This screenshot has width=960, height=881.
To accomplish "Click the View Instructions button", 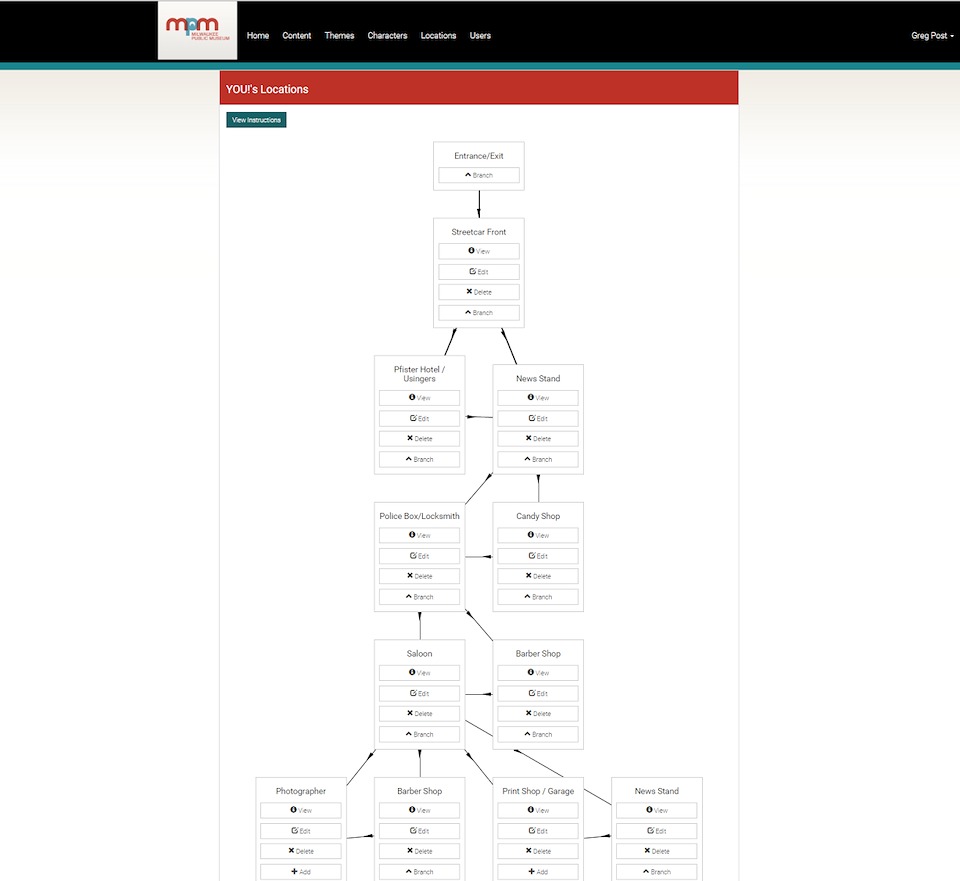I will [x=256, y=120].
